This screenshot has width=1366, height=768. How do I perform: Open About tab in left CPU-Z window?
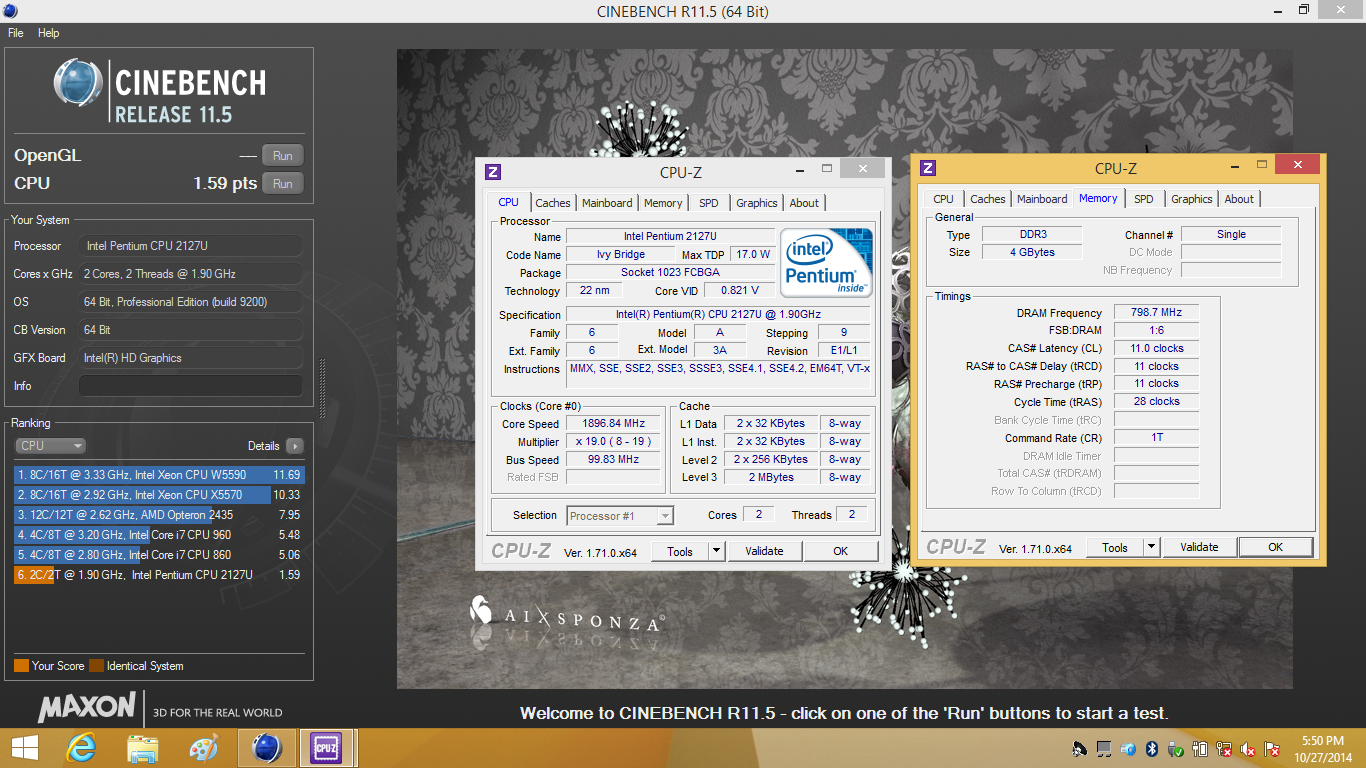click(x=805, y=203)
